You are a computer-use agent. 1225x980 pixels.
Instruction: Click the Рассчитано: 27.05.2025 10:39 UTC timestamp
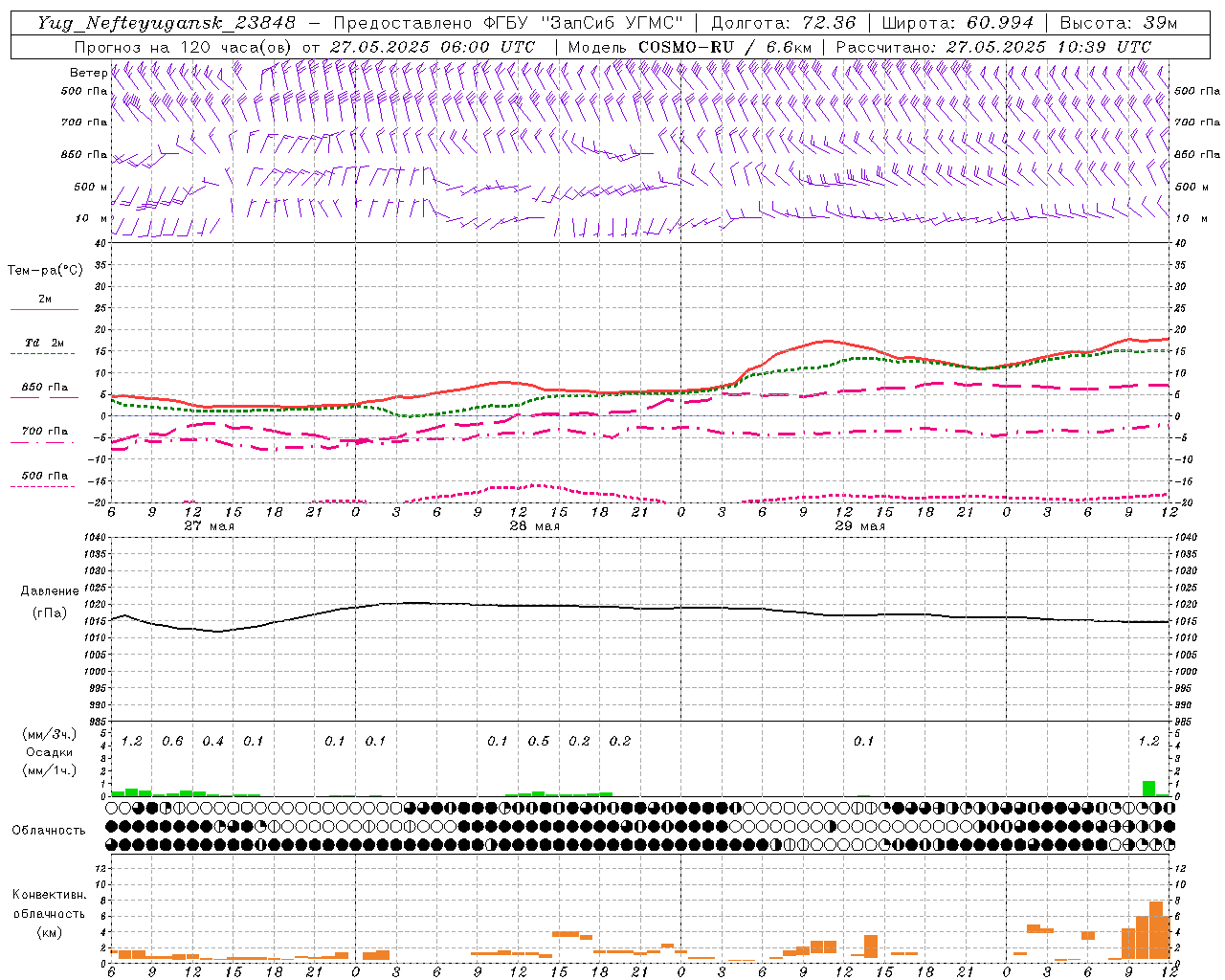coord(993,47)
